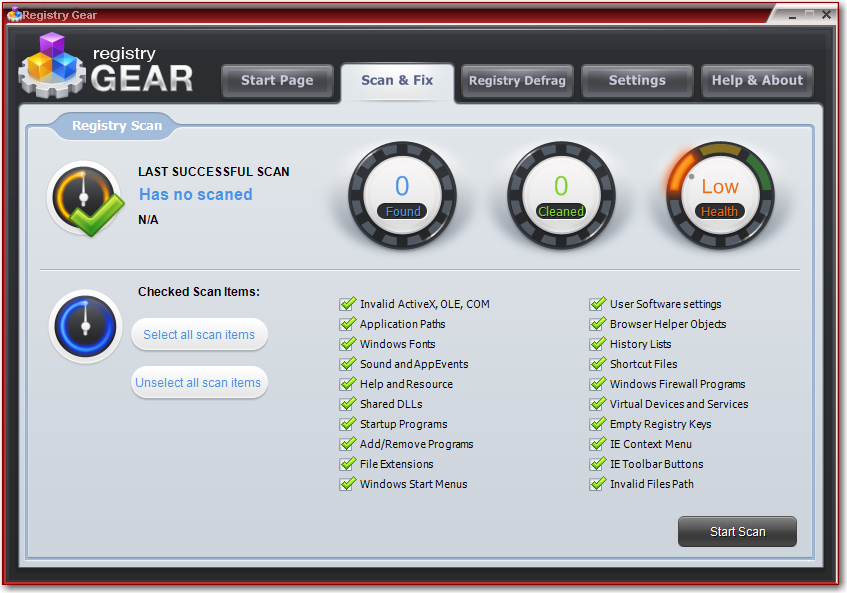Toggle Windows Firewall Programs checkbox
The image size is (847, 593).
(598, 384)
